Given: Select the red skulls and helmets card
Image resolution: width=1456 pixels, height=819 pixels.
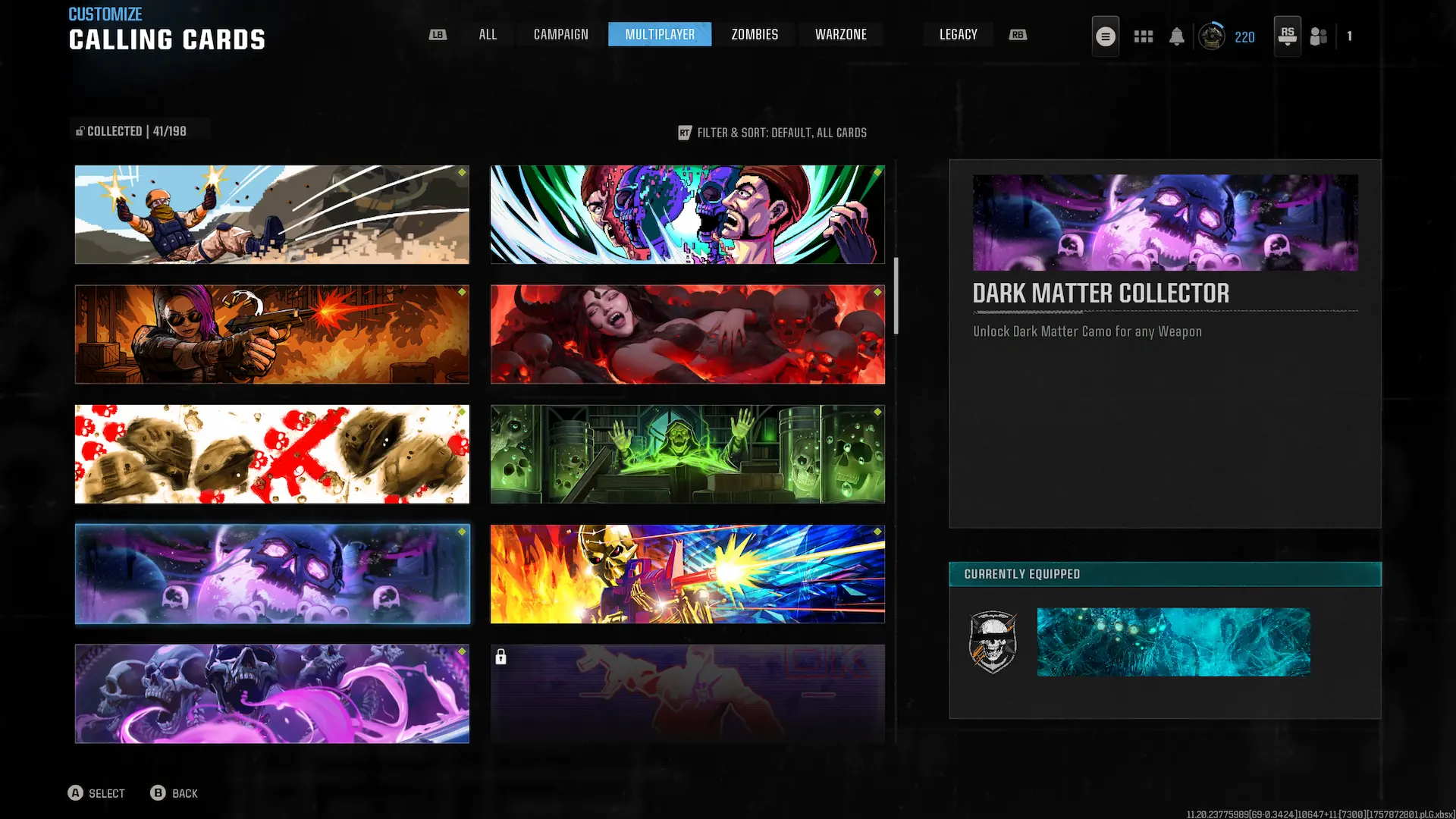Looking at the screenshot, I should point(271,454).
